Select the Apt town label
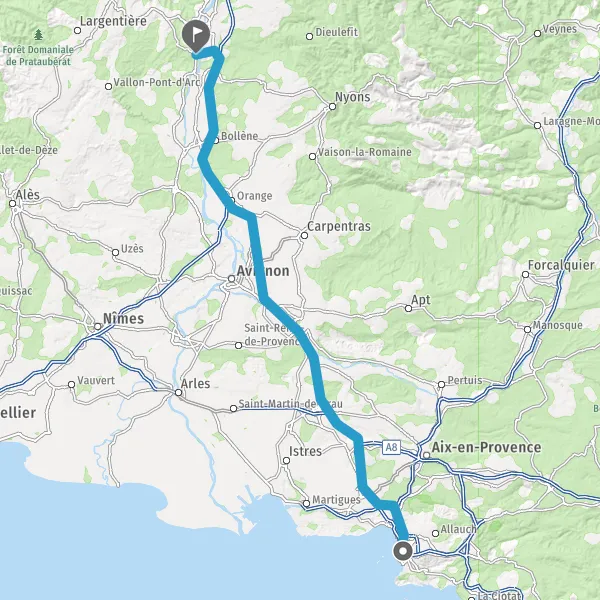Screen dimensions: 600x600 click(421, 300)
